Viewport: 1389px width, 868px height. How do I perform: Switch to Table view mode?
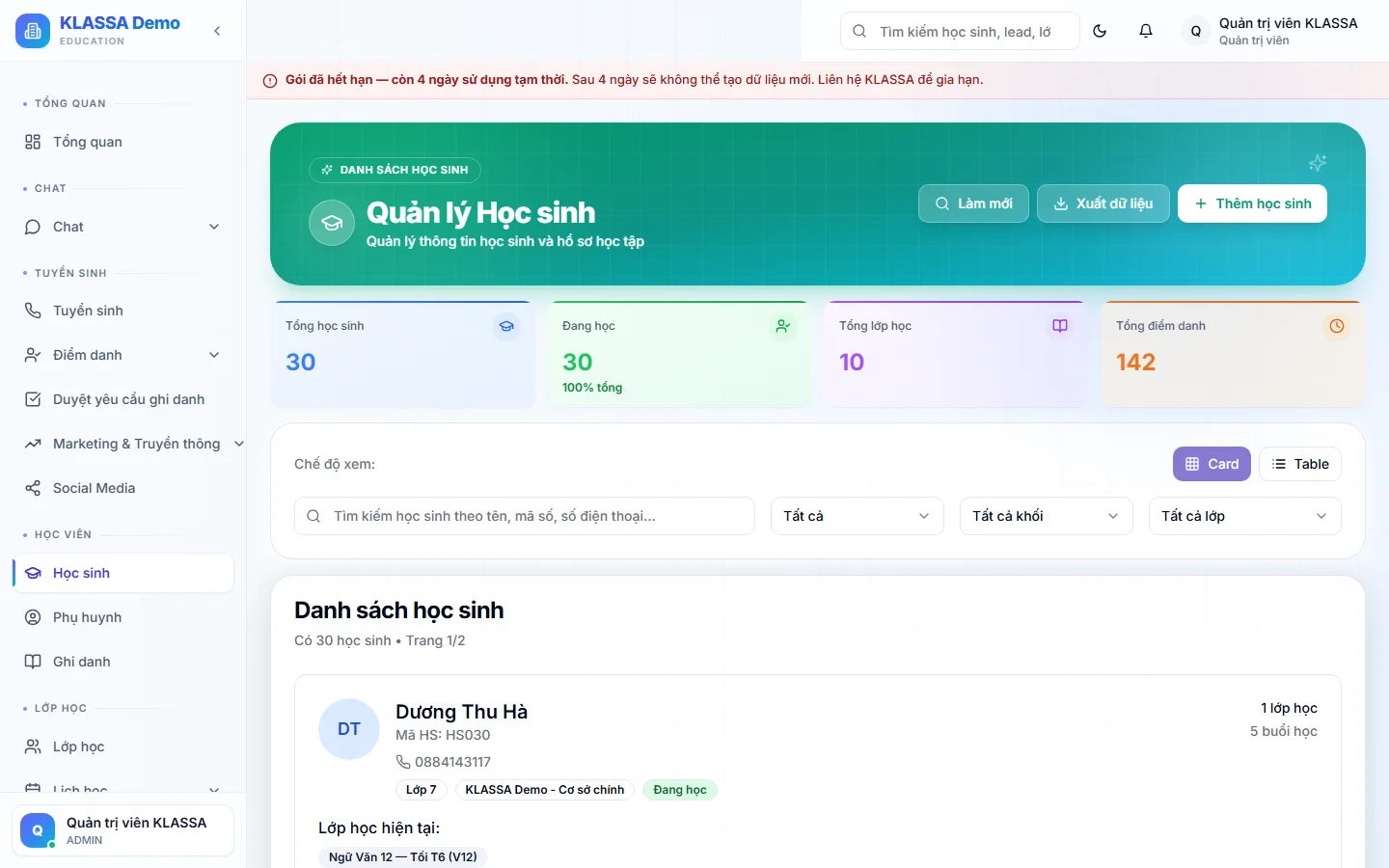[1300, 464]
